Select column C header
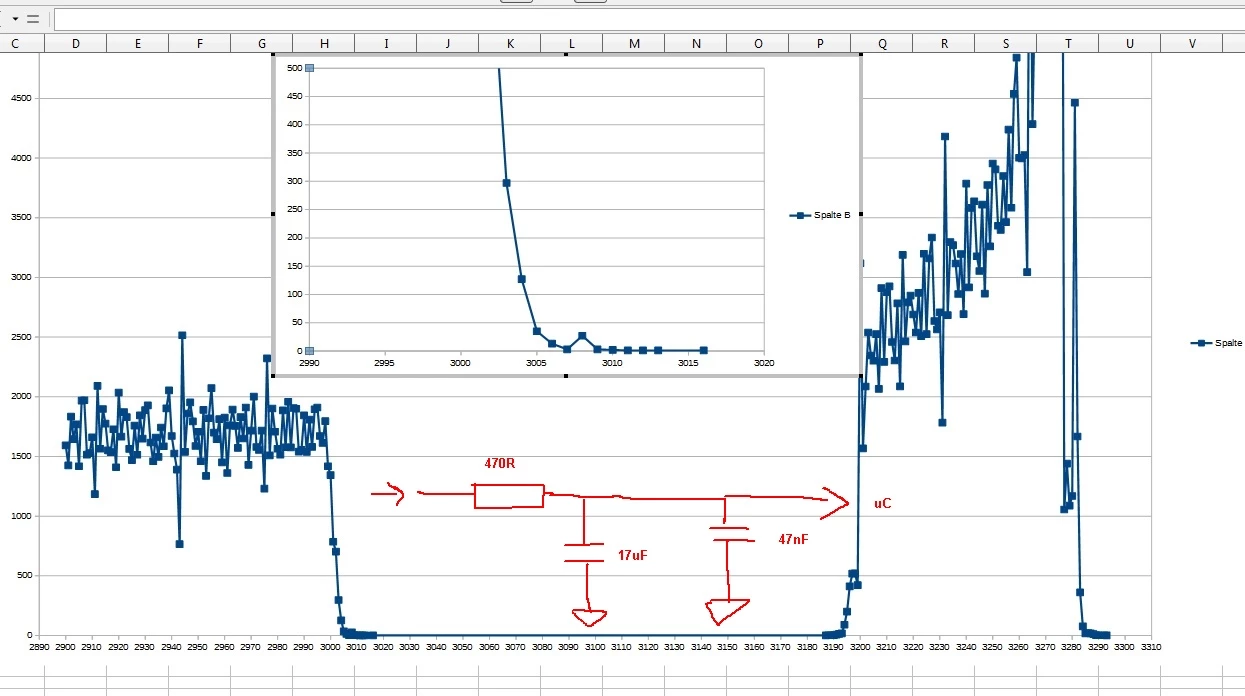Screen dimensions: 1245x696 [14, 43]
